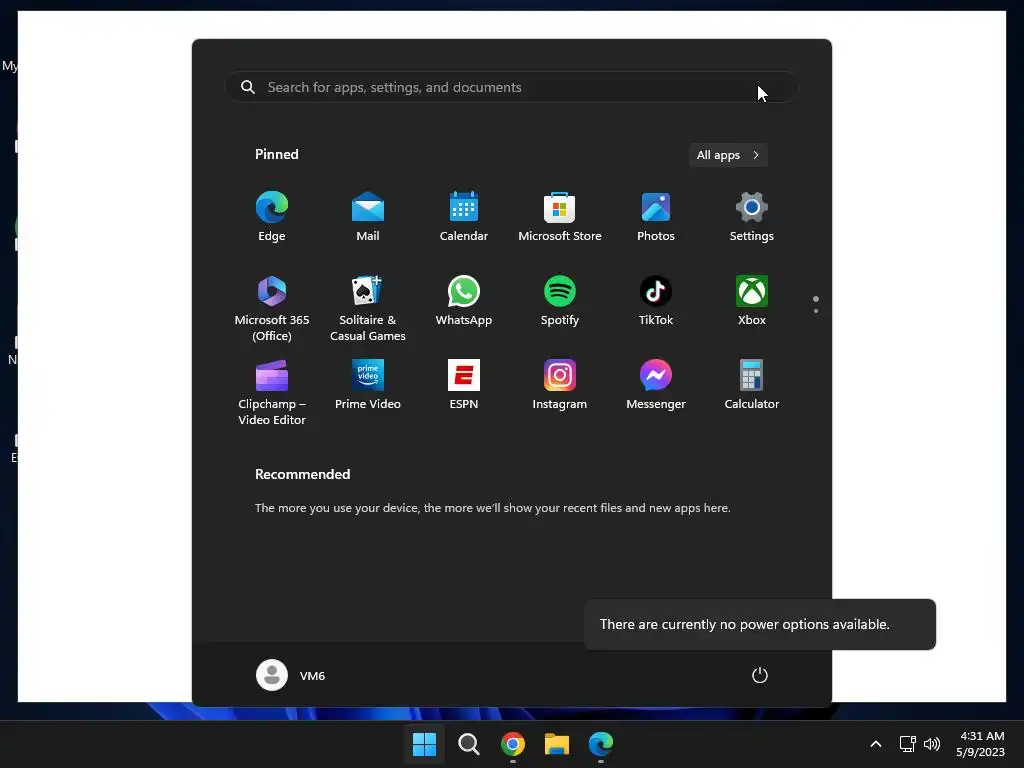This screenshot has height=768, width=1024.
Task: Click the no power options available tooltip
Action: tap(760, 624)
